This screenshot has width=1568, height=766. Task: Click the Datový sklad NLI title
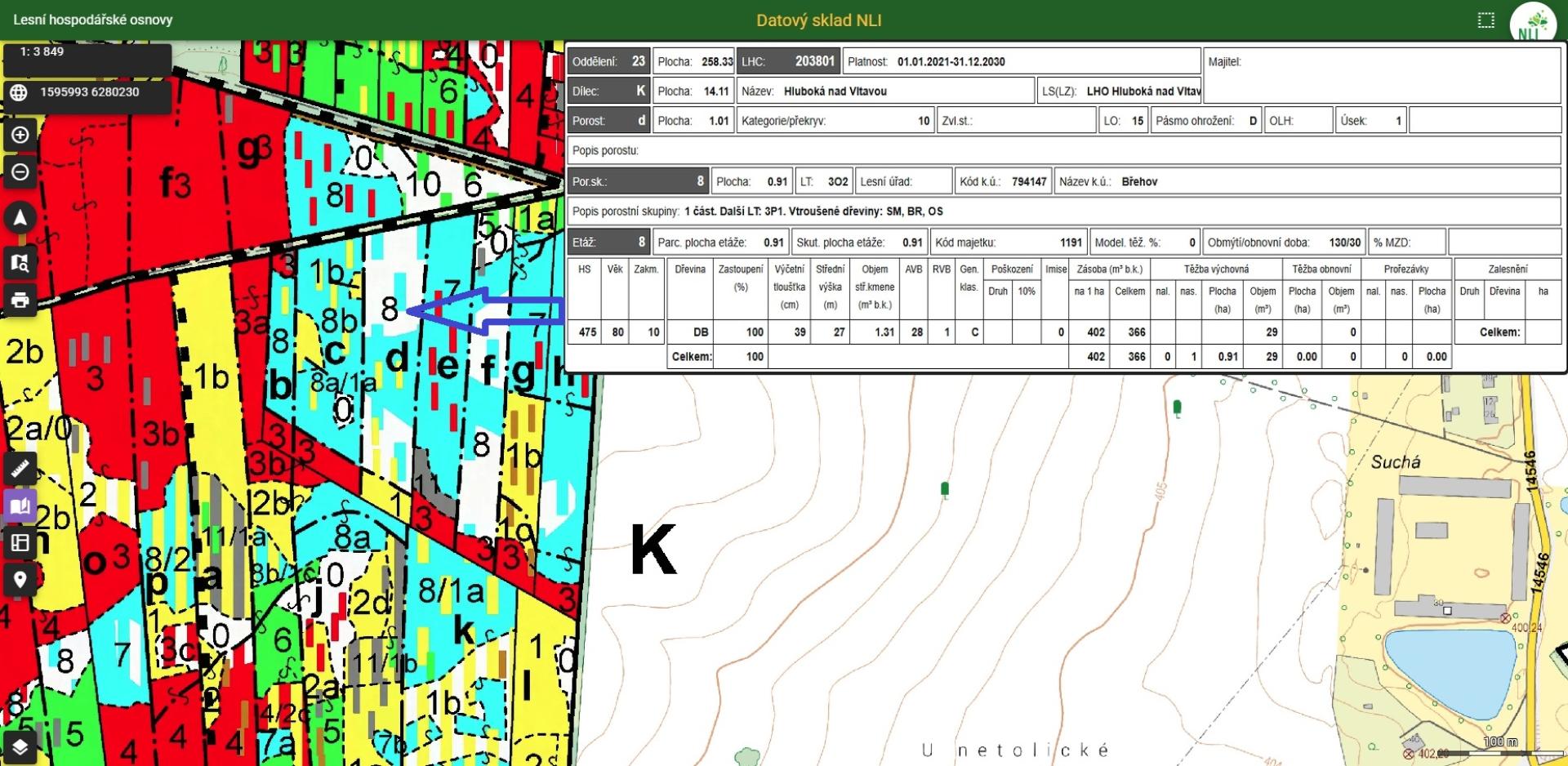(818, 20)
